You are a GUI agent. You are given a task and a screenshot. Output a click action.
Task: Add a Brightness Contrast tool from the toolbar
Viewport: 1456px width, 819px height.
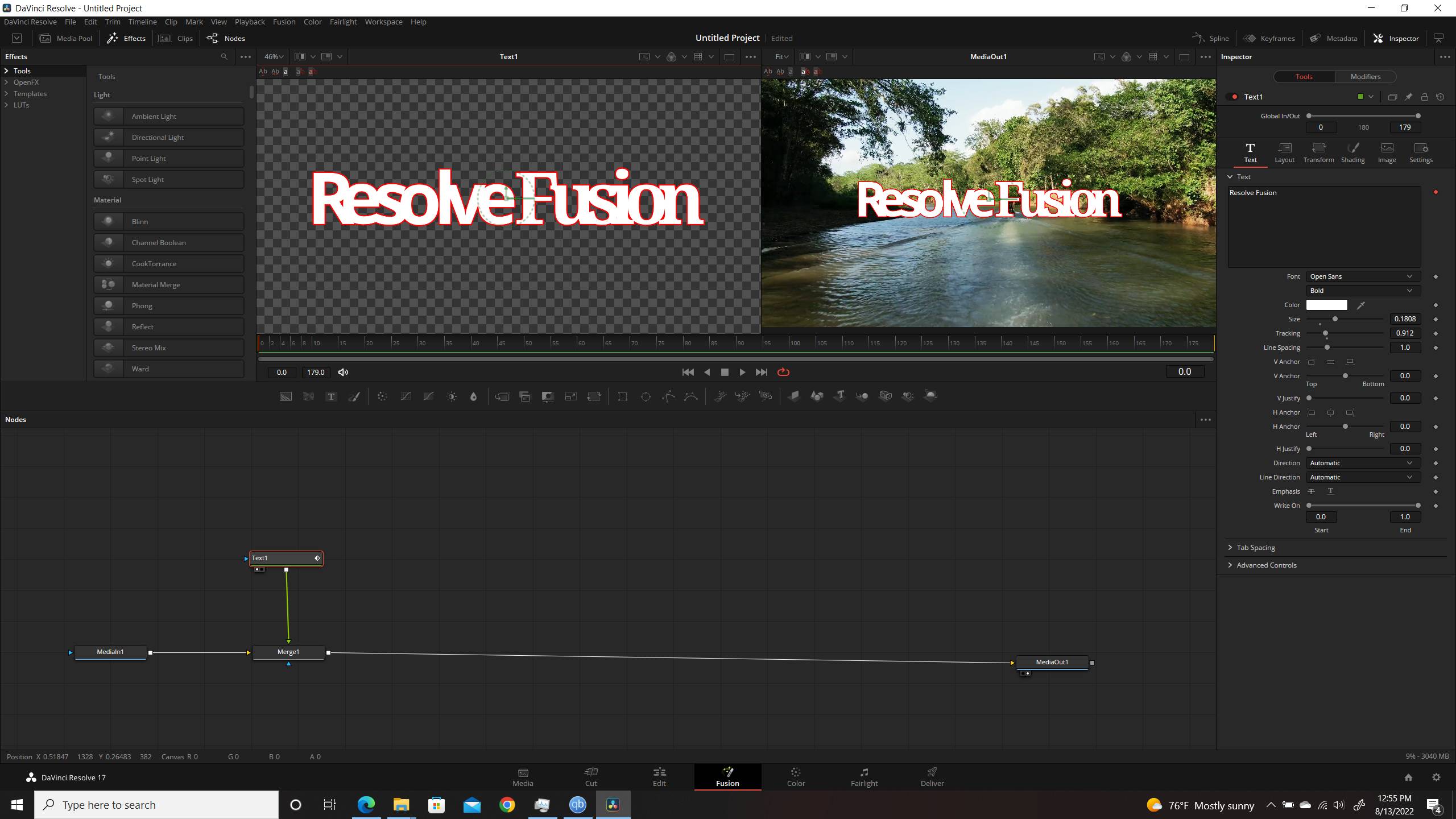452,396
